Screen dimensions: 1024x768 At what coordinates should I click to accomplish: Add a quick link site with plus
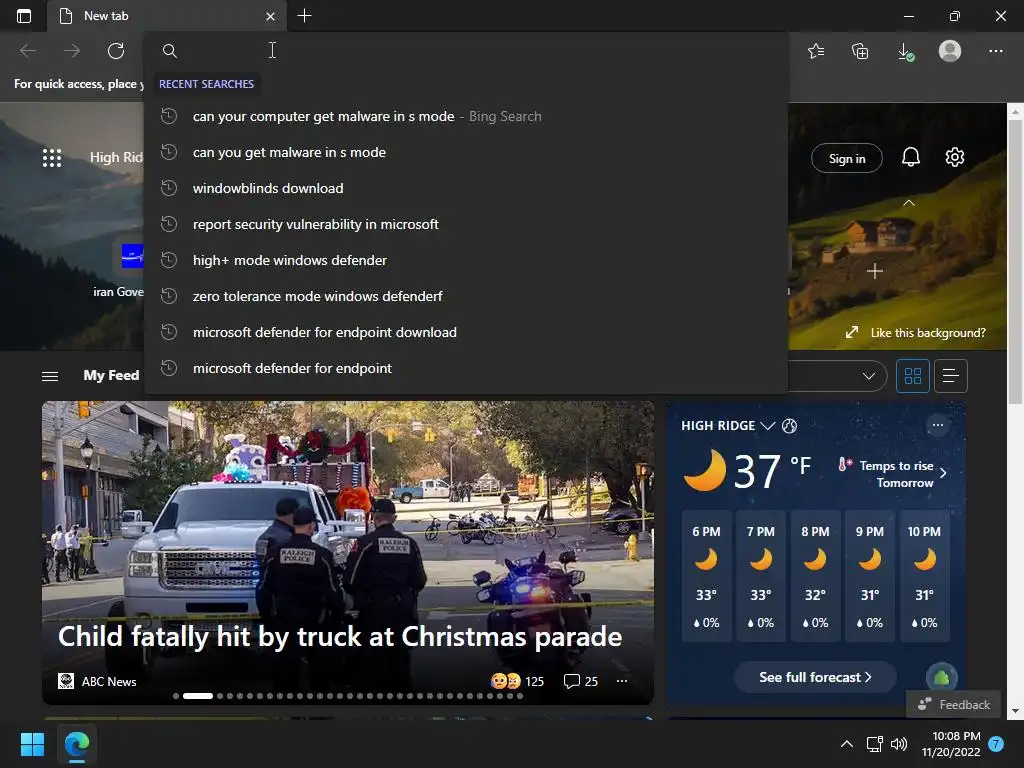click(x=875, y=271)
